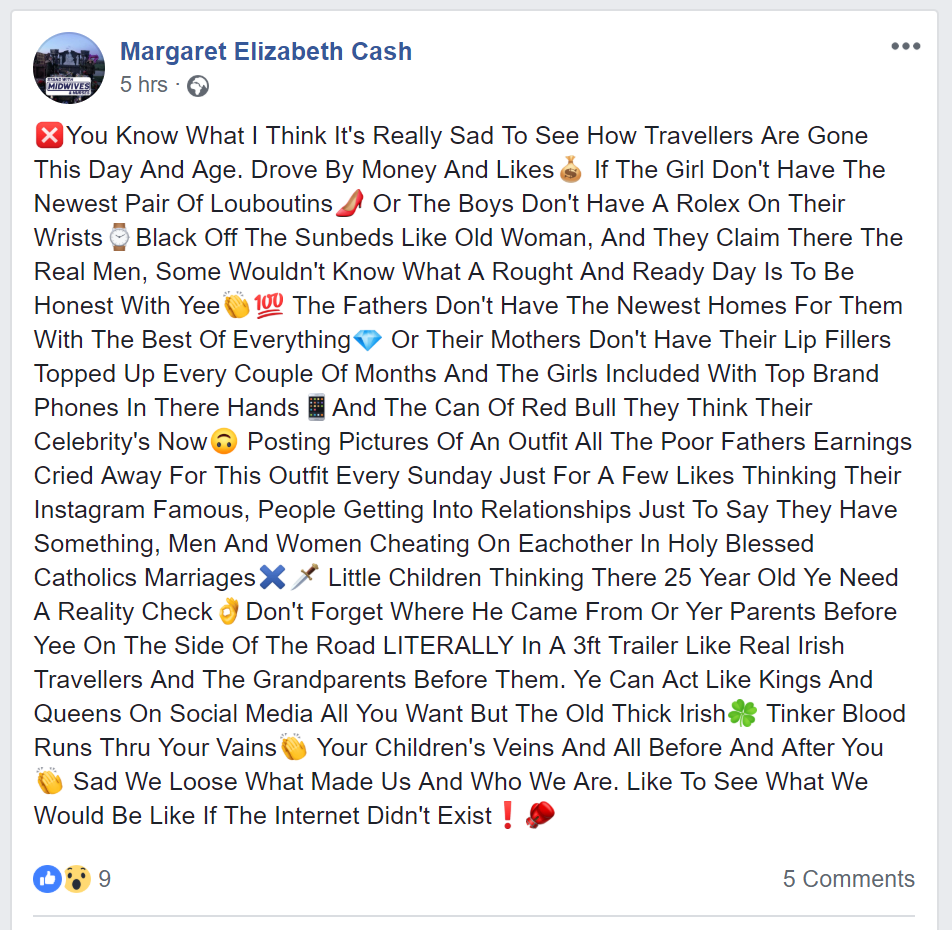The height and width of the screenshot is (930, 952).
Task: Open the post options menu via three dots
Action: [x=905, y=46]
